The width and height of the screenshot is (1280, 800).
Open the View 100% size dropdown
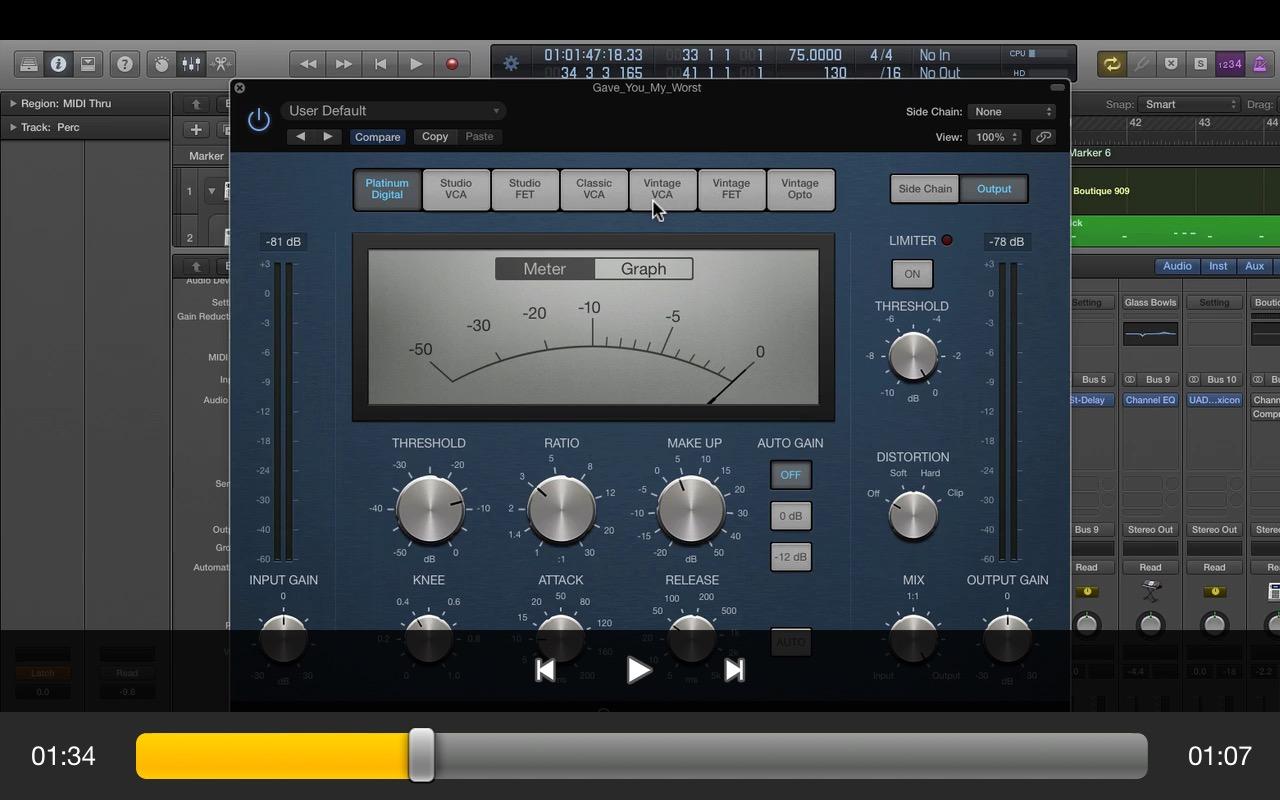(x=996, y=137)
